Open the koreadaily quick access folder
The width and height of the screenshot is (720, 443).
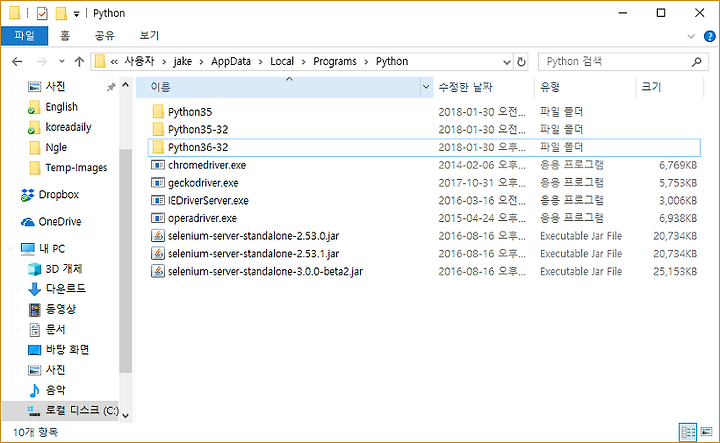pyautogui.click(x=60, y=127)
